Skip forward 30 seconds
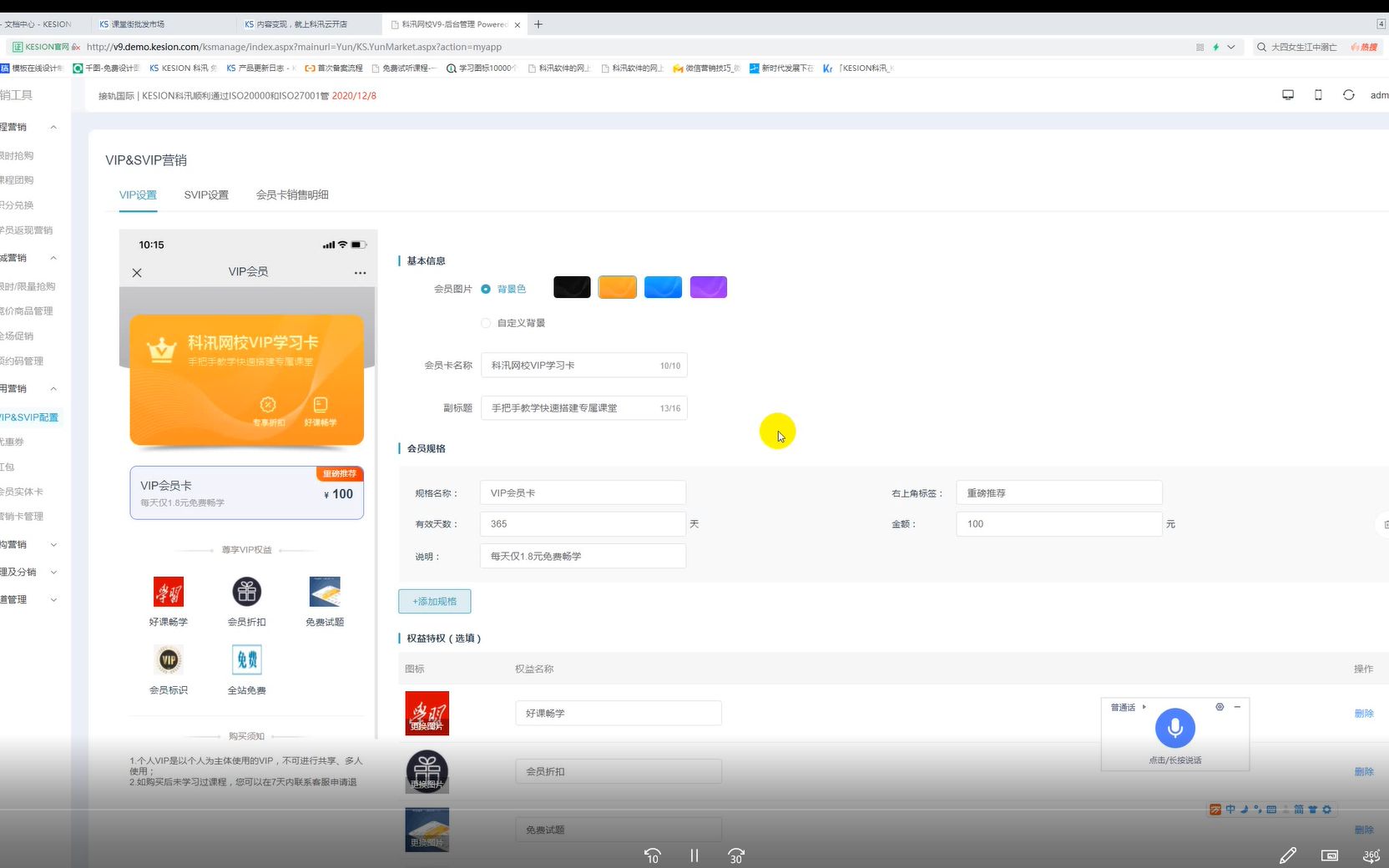Screen dimensions: 1389x868 [x=735, y=855]
